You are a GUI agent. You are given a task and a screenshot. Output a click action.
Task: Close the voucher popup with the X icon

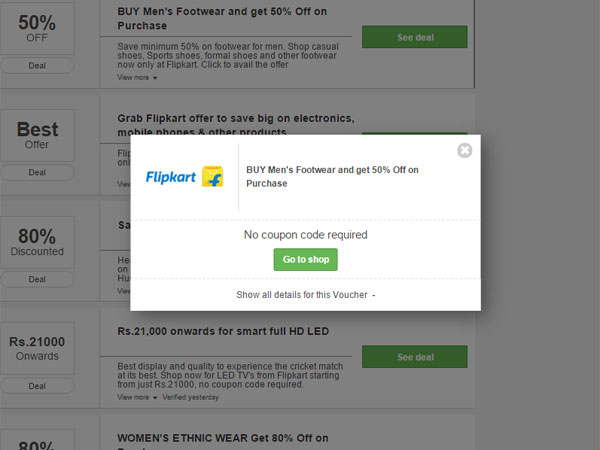(464, 151)
